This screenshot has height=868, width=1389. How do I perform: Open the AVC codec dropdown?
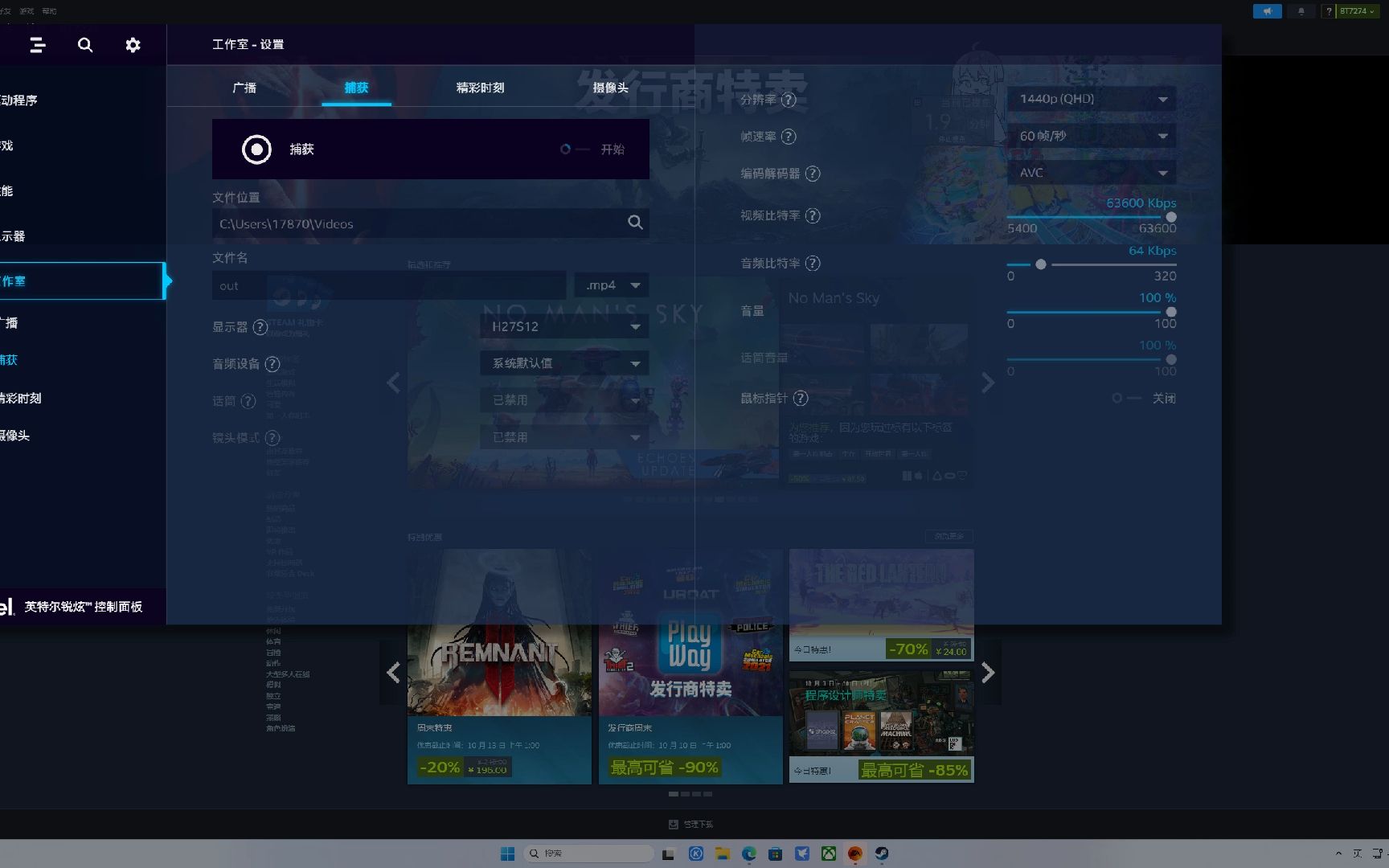pos(1092,173)
